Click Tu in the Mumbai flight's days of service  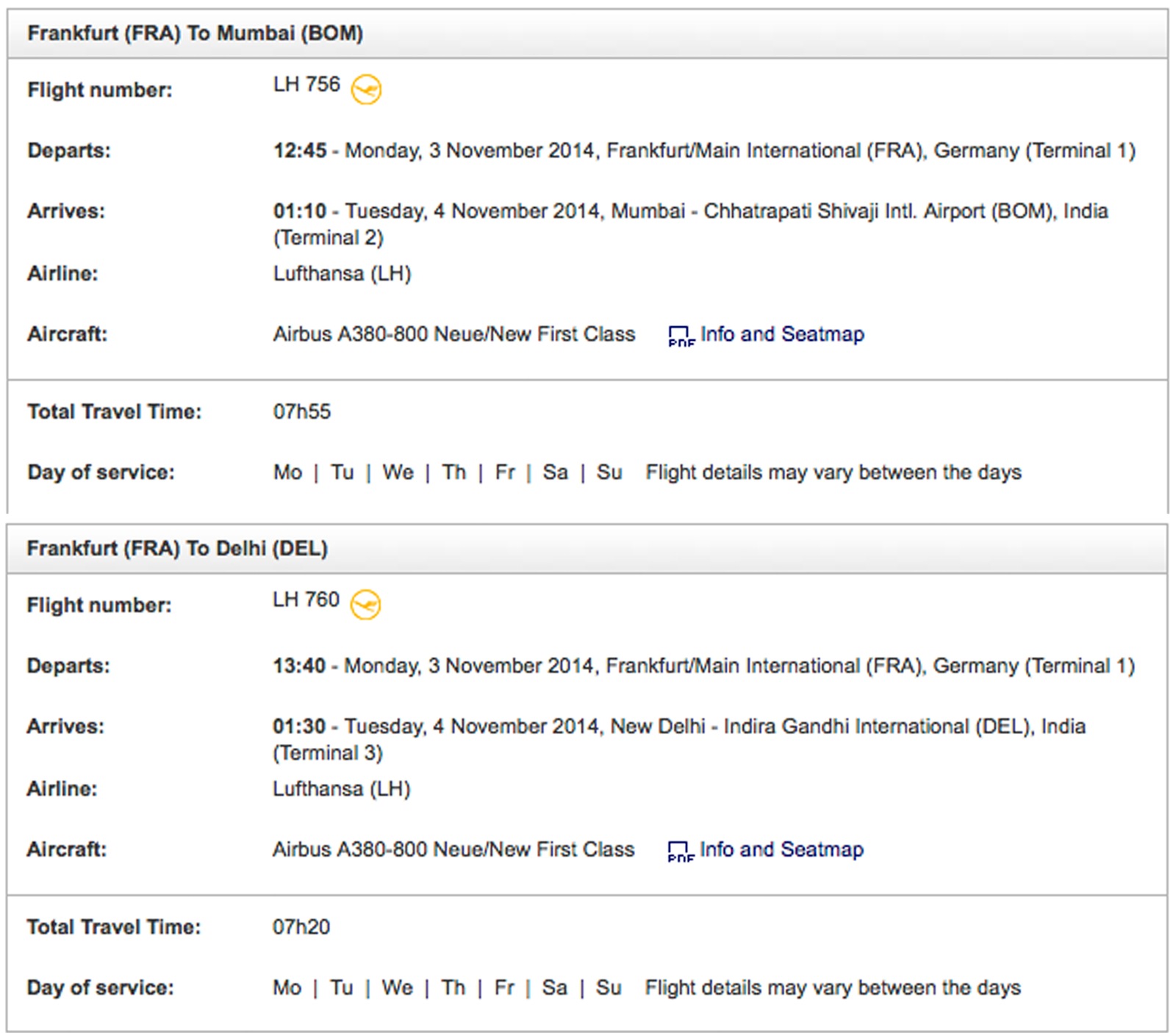point(343,472)
